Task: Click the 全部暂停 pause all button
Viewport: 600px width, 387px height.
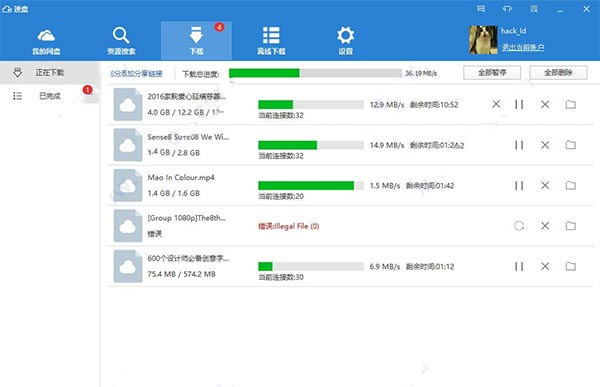Action: pos(492,73)
